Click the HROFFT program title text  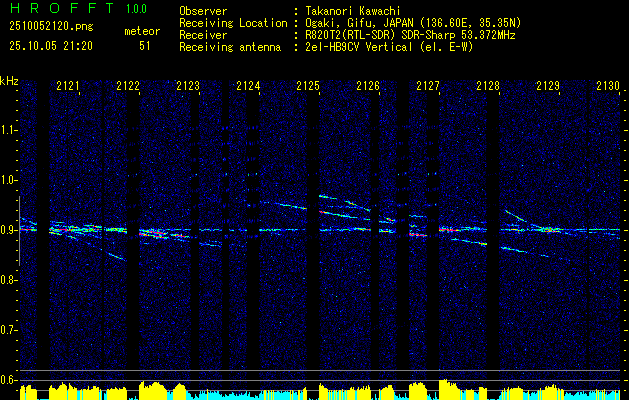coord(63,8)
